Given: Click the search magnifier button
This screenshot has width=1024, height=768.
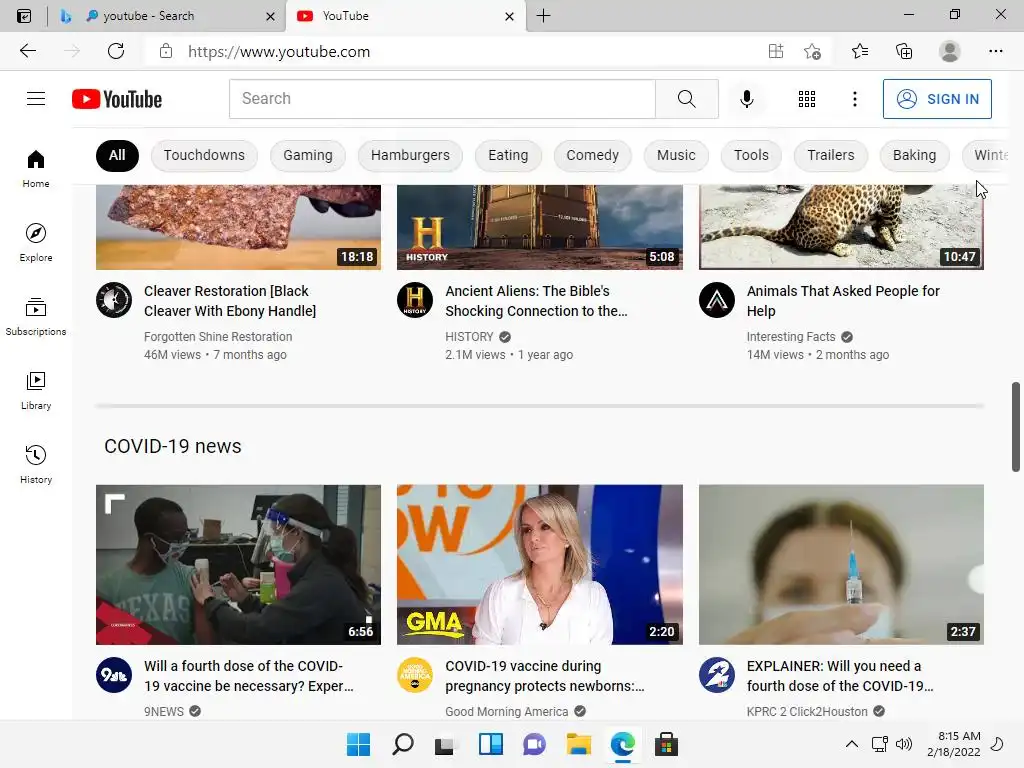Looking at the screenshot, I should pos(686,99).
